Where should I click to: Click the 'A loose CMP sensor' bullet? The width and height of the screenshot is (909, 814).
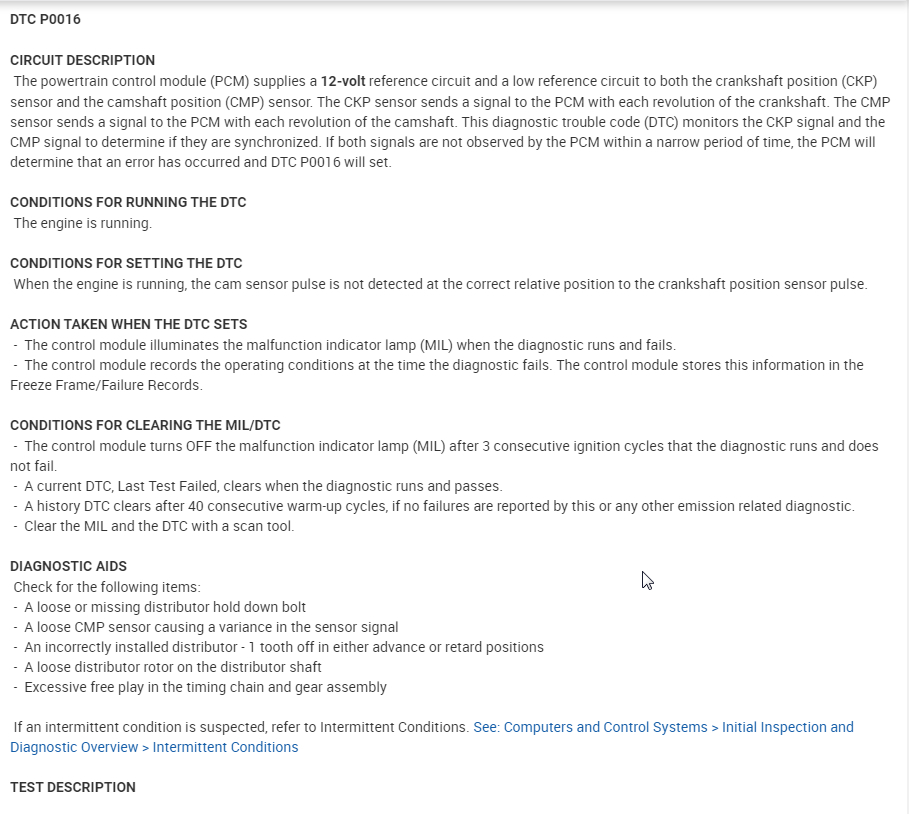tap(210, 627)
